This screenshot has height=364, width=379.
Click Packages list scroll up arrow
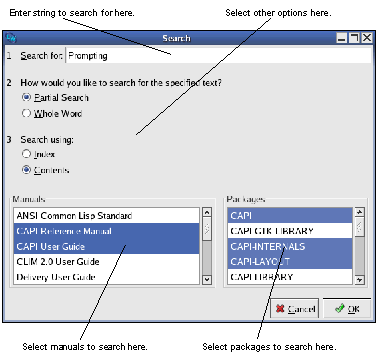[x=359, y=212]
